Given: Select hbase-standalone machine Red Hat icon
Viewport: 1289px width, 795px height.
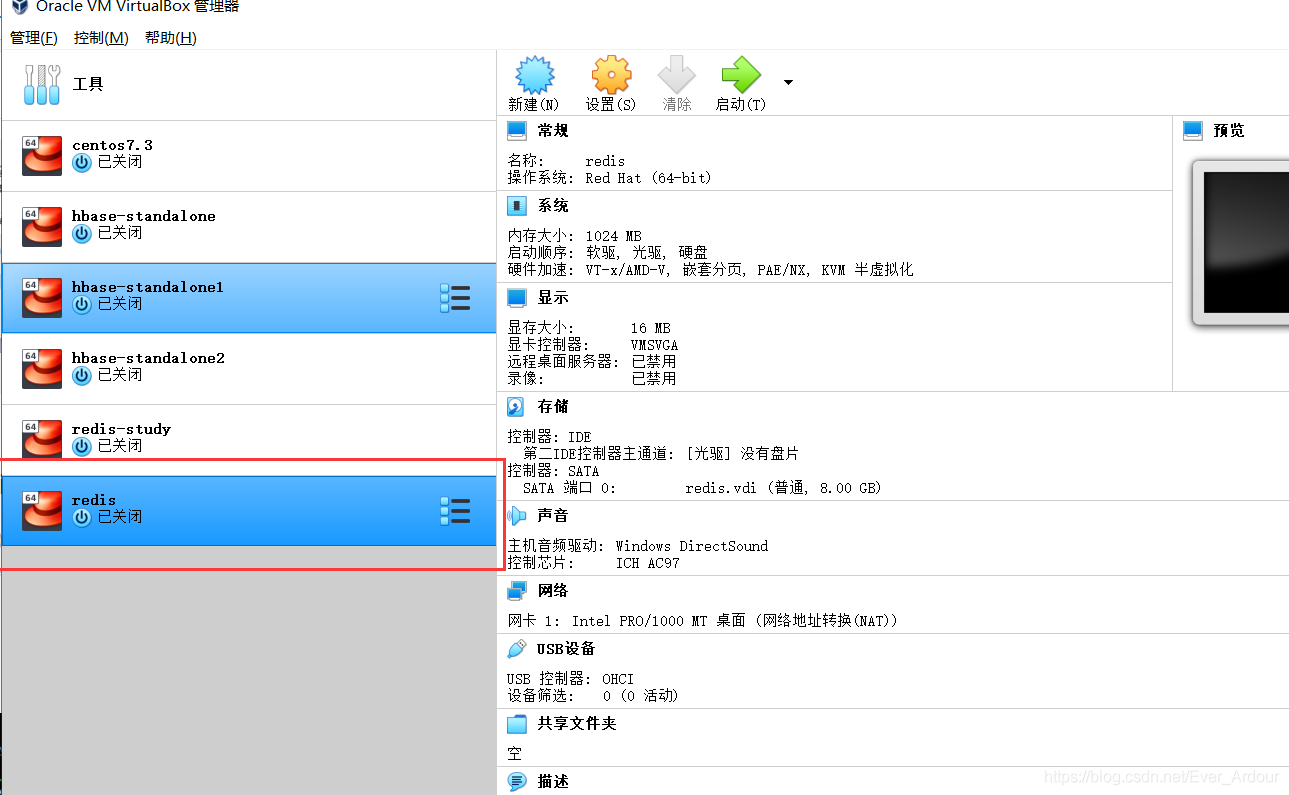Looking at the screenshot, I should tap(42, 226).
